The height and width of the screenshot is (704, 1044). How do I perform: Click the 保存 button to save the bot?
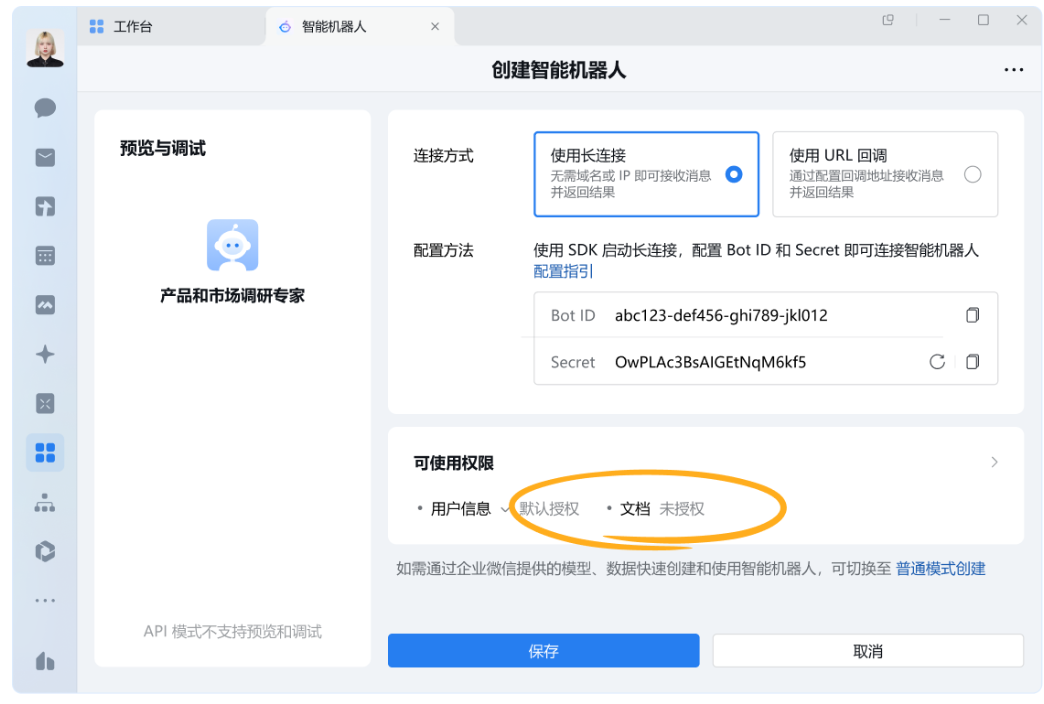coord(543,650)
